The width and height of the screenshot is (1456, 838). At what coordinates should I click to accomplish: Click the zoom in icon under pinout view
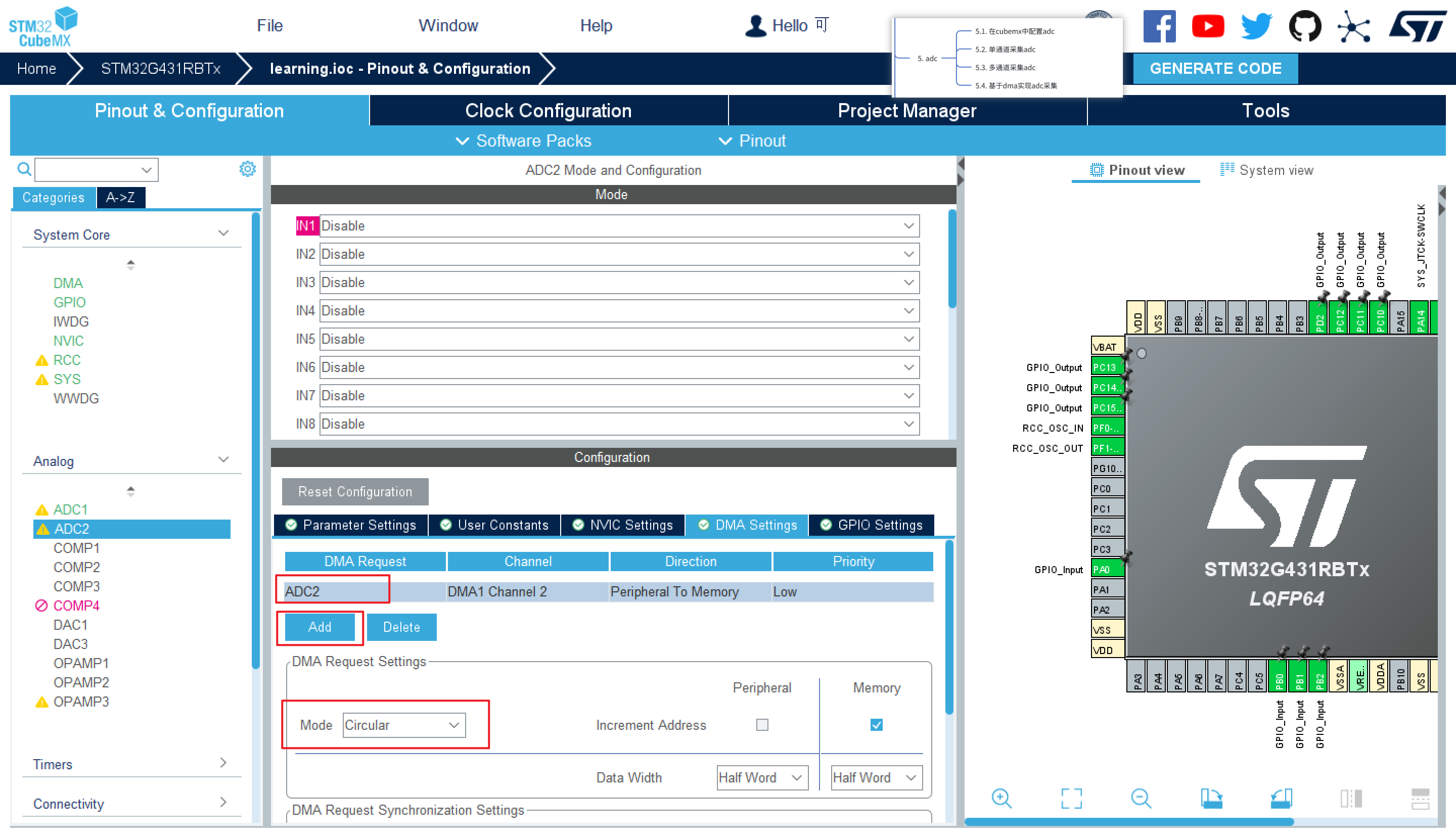(1001, 798)
